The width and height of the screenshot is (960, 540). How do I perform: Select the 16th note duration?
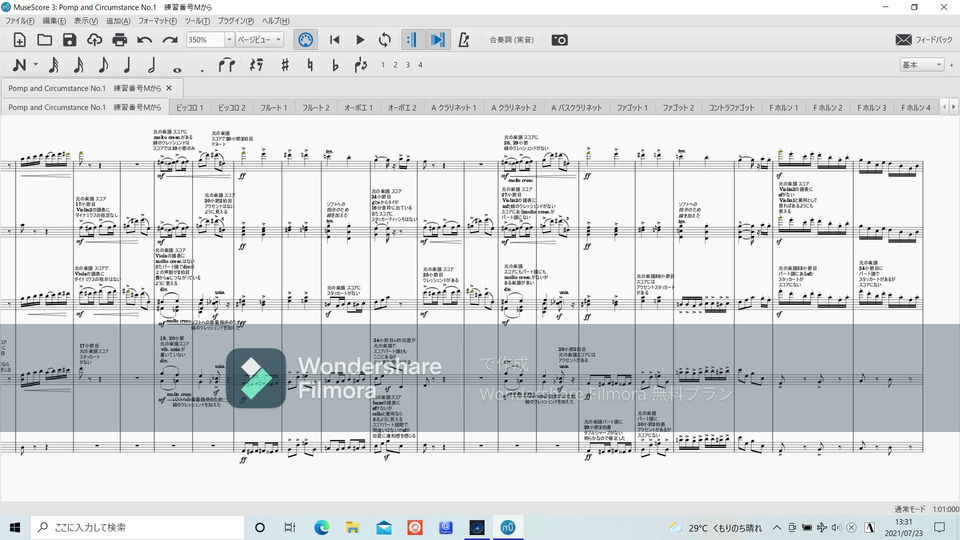(78, 65)
